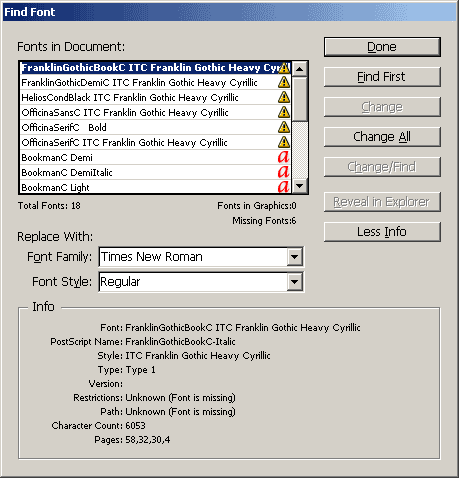Click the font list scroll up arrow
Screen dimensions: 459x478
coord(299,69)
